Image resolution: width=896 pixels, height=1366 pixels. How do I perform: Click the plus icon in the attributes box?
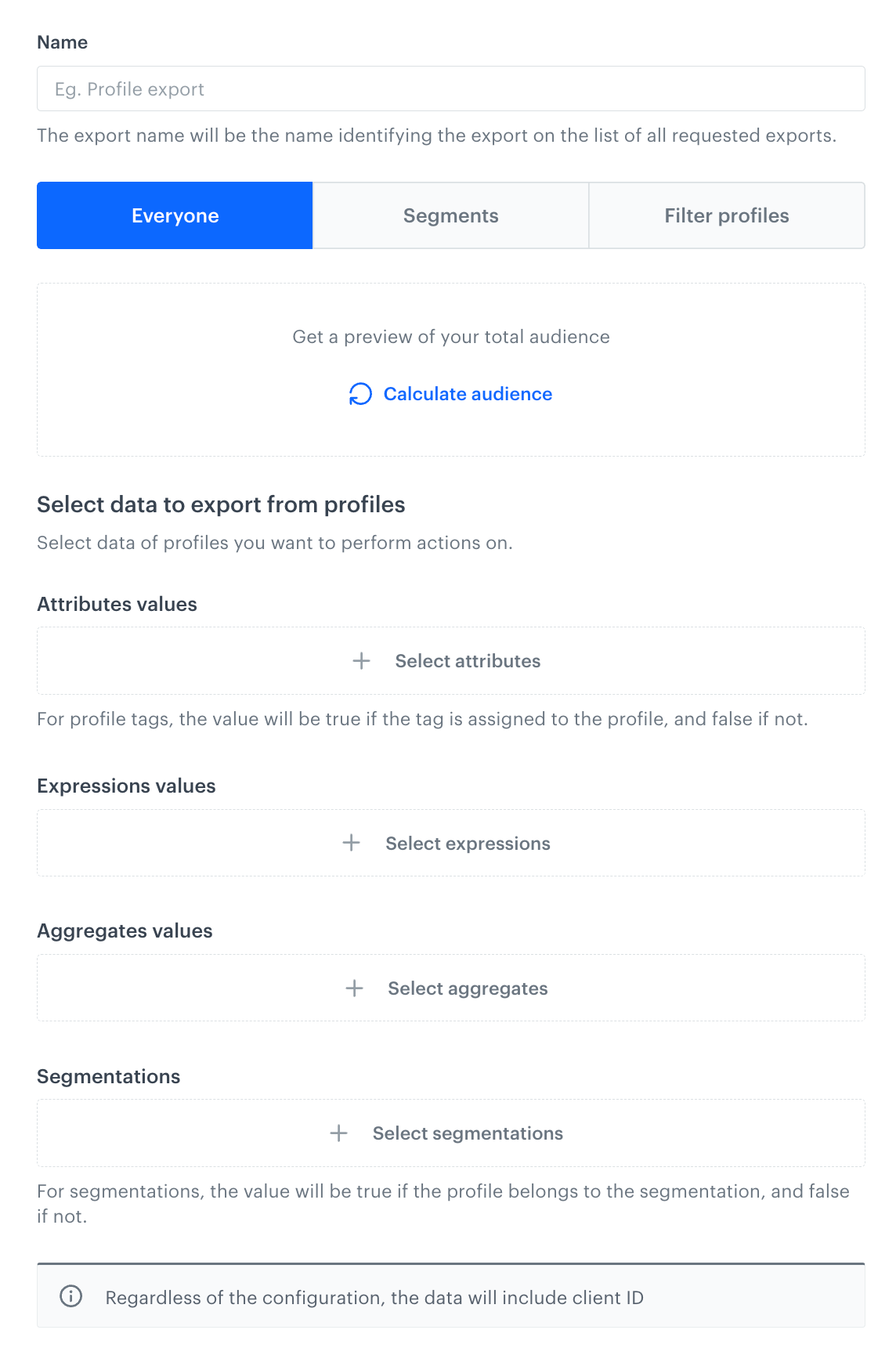pyautogui.click(x=361, y=661)
